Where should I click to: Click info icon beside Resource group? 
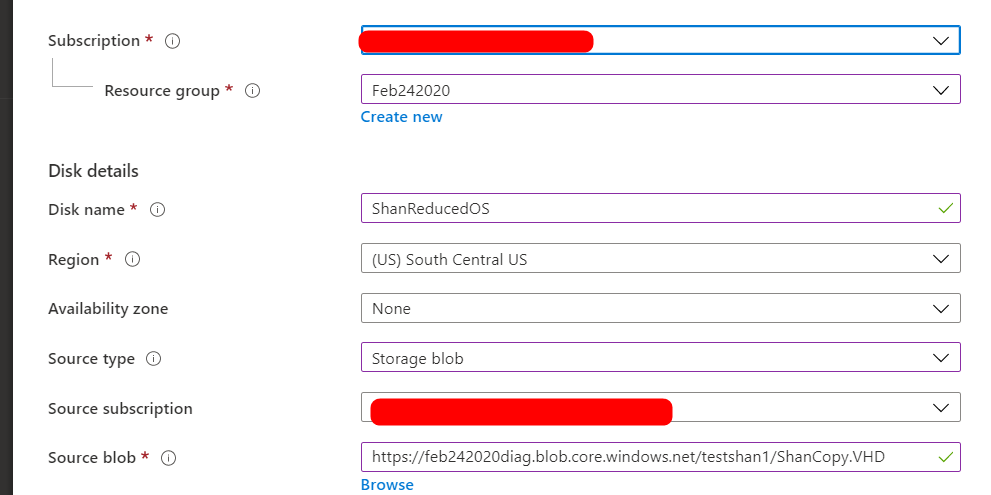click(252, 91)
